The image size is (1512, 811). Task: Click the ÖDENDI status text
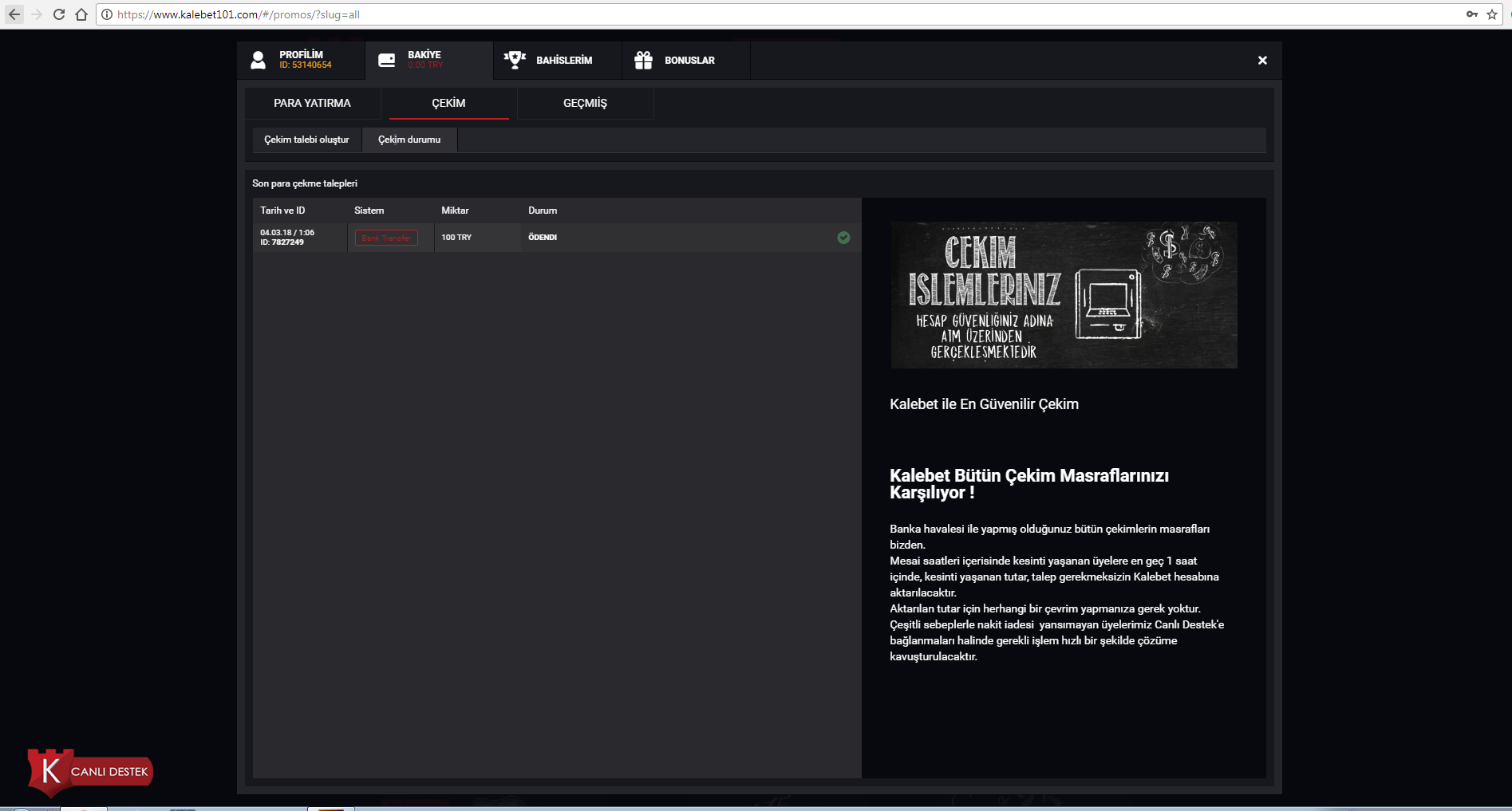point(543,238)
